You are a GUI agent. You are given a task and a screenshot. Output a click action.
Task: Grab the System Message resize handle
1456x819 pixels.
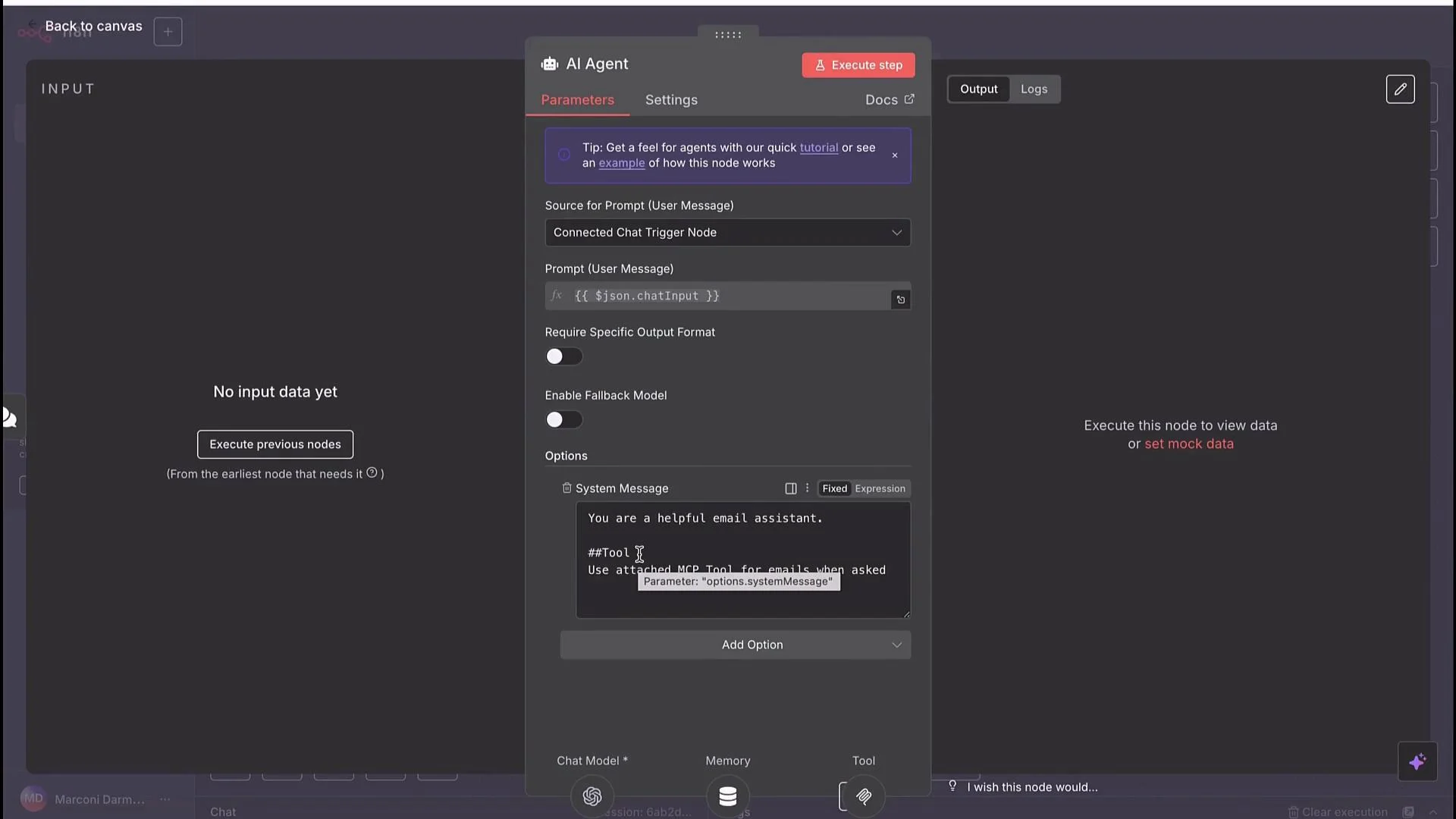[905, 613]
